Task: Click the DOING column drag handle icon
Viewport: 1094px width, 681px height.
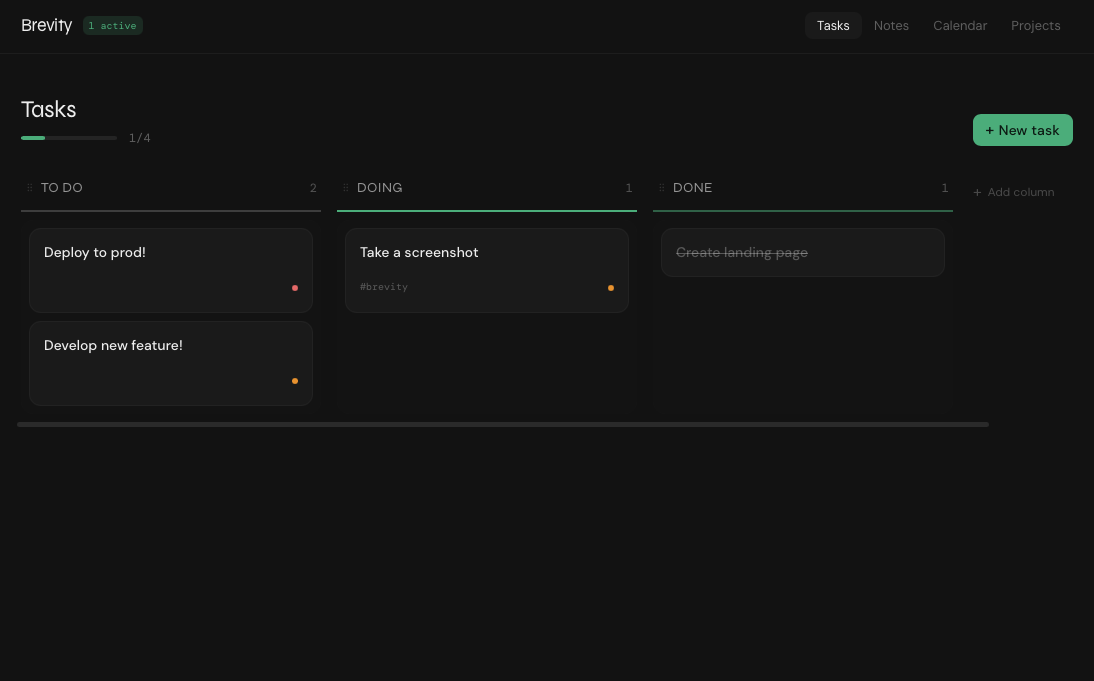Action: [346, 188]
